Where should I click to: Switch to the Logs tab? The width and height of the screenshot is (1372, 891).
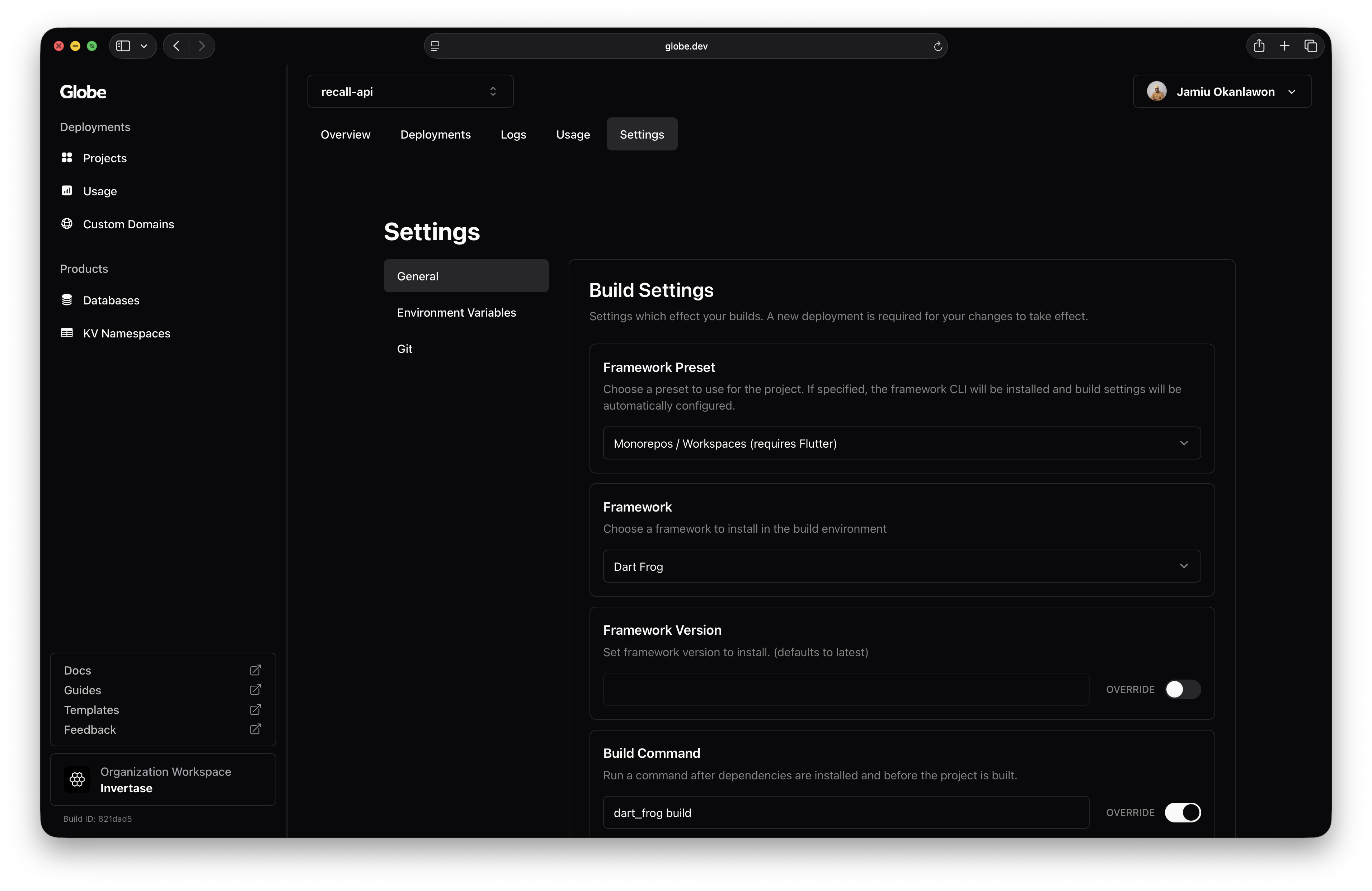[x=513, y=134]
